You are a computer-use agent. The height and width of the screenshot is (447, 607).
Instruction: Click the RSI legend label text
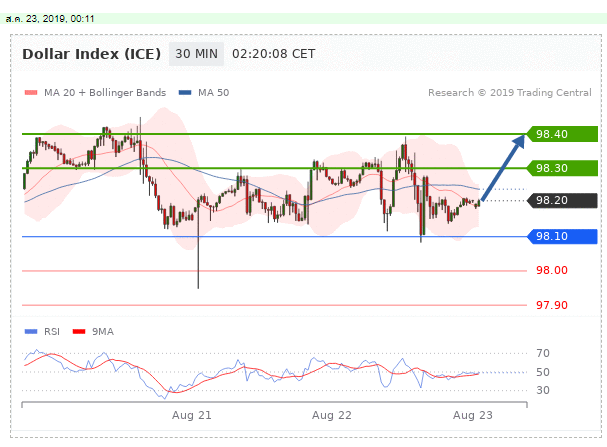52,332
